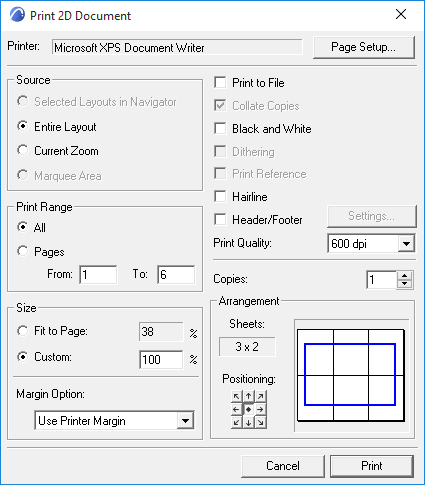
Task: Click the bottom-left positioning arrow
Action: pos(236,422)
